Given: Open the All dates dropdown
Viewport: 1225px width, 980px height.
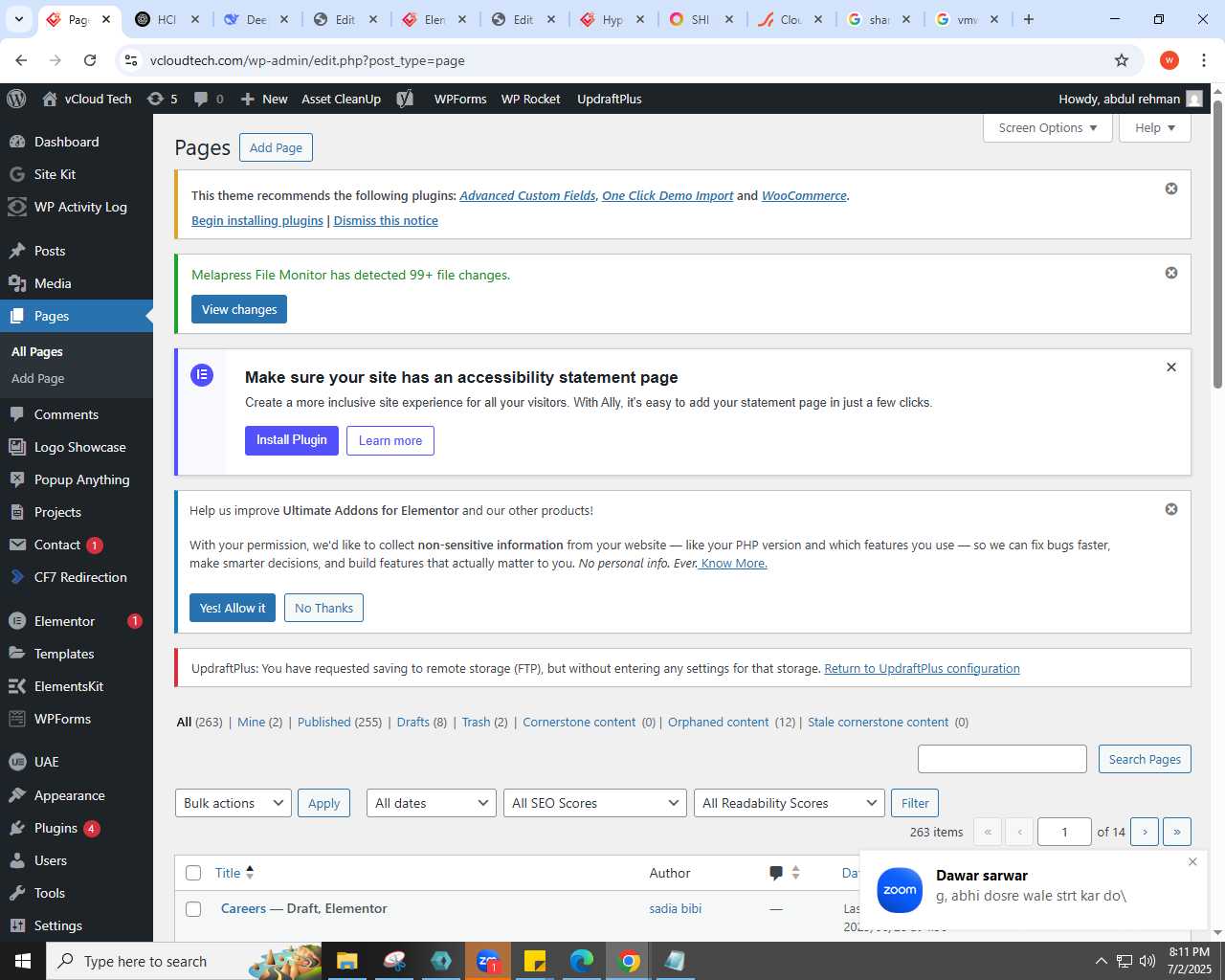Looking at the screenshot, I should coord(432,803).
